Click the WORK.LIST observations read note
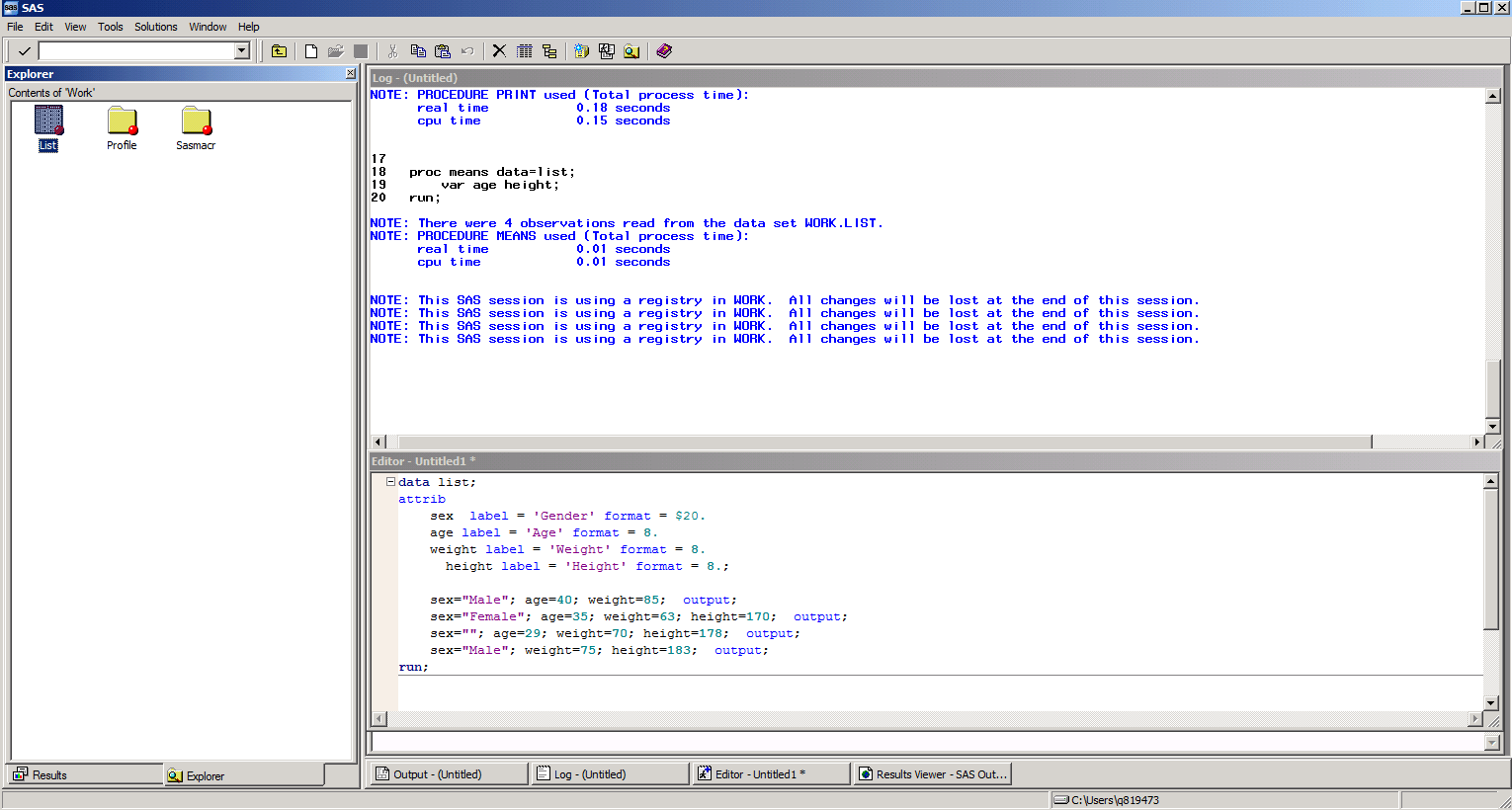 [x=627, y=223]
